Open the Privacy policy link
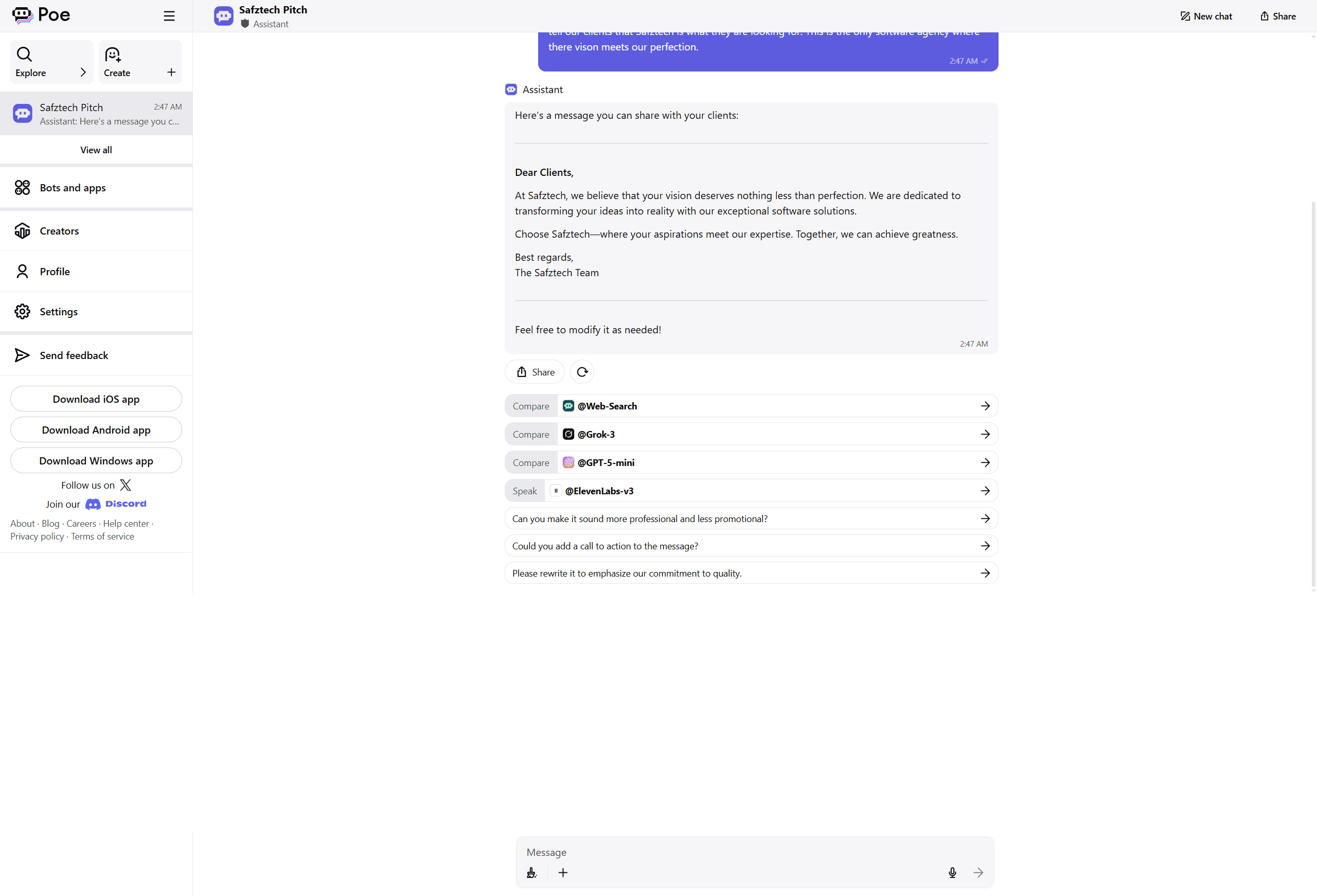The image size is (1317, 896). tap(36, 536)
